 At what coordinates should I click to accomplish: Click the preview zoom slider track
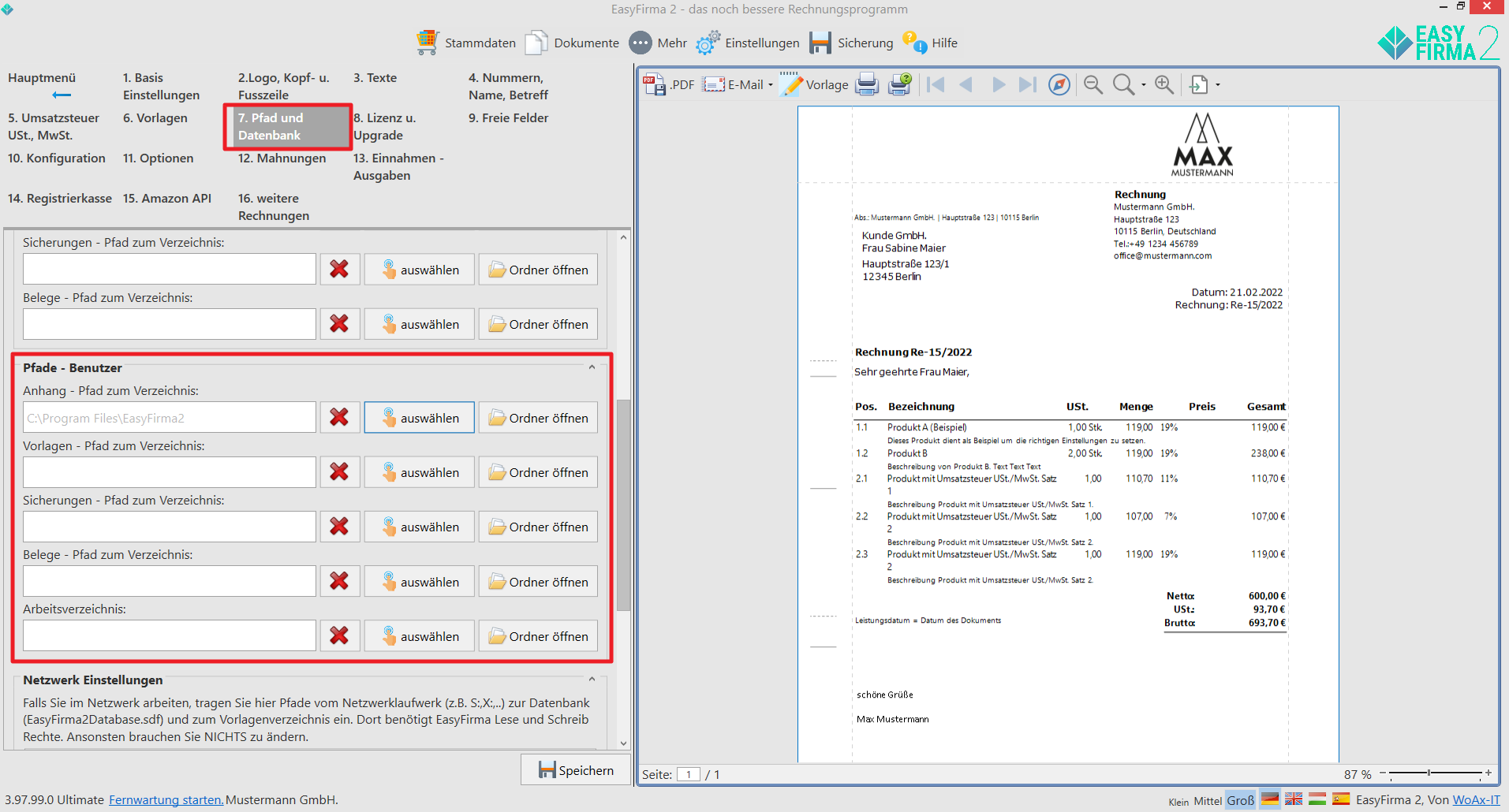pyautogui.click(x=1451, y=773)
